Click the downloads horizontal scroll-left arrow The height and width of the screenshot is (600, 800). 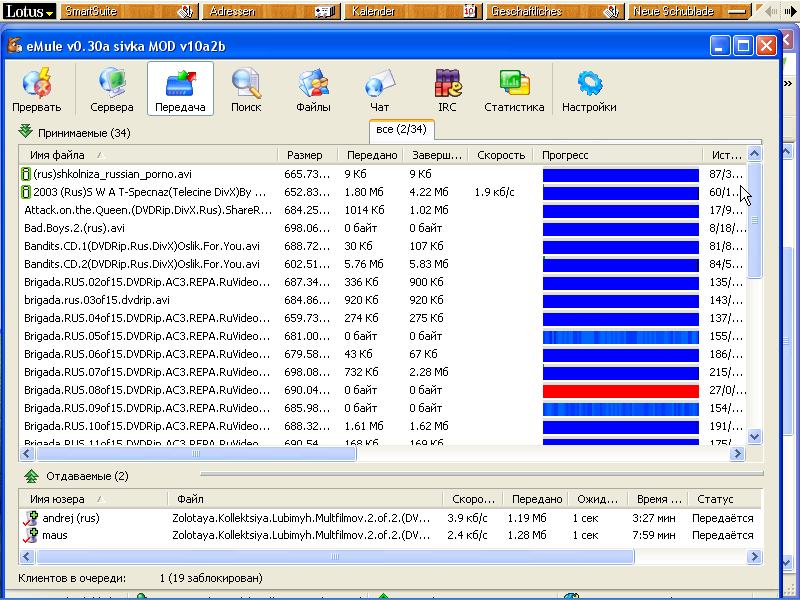tap(28, 454)
